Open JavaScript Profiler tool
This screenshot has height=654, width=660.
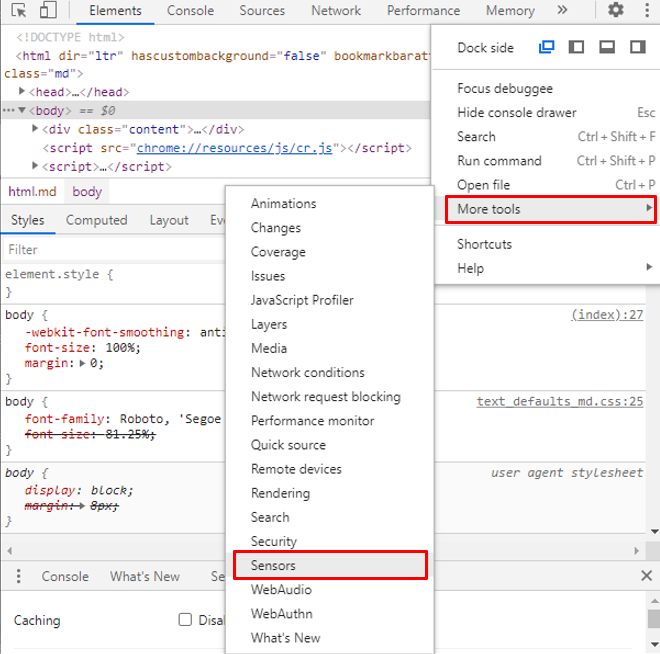[x=330, y=300]
